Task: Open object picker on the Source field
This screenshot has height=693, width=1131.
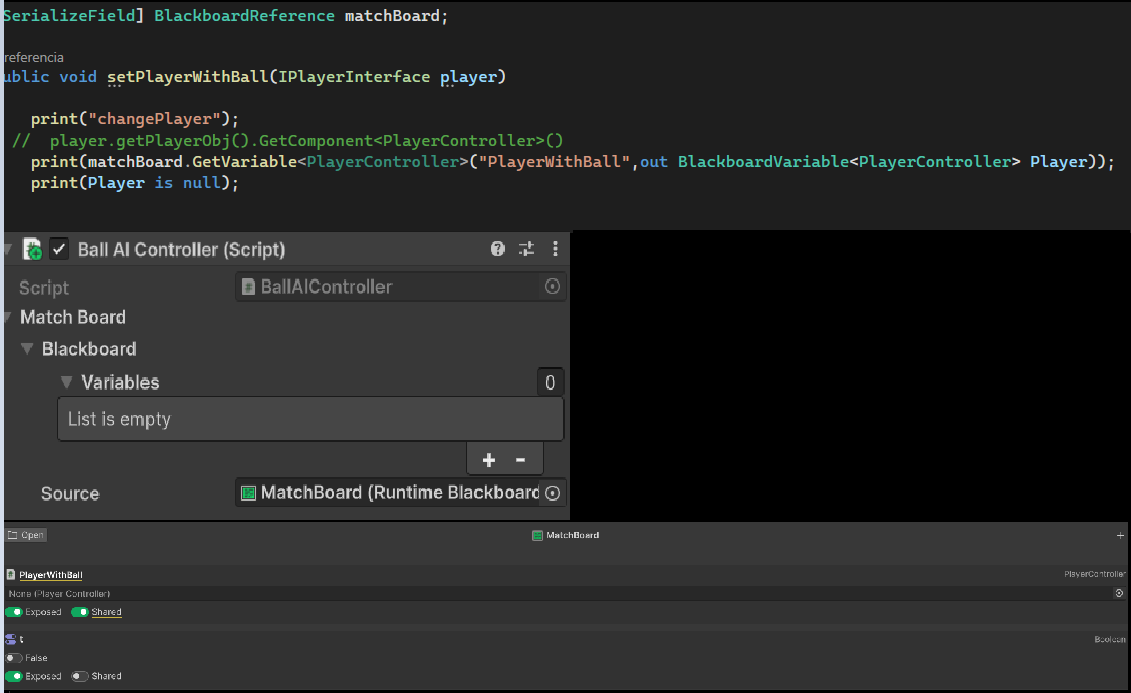Action: pyautogui.click(x=552, y=492)
